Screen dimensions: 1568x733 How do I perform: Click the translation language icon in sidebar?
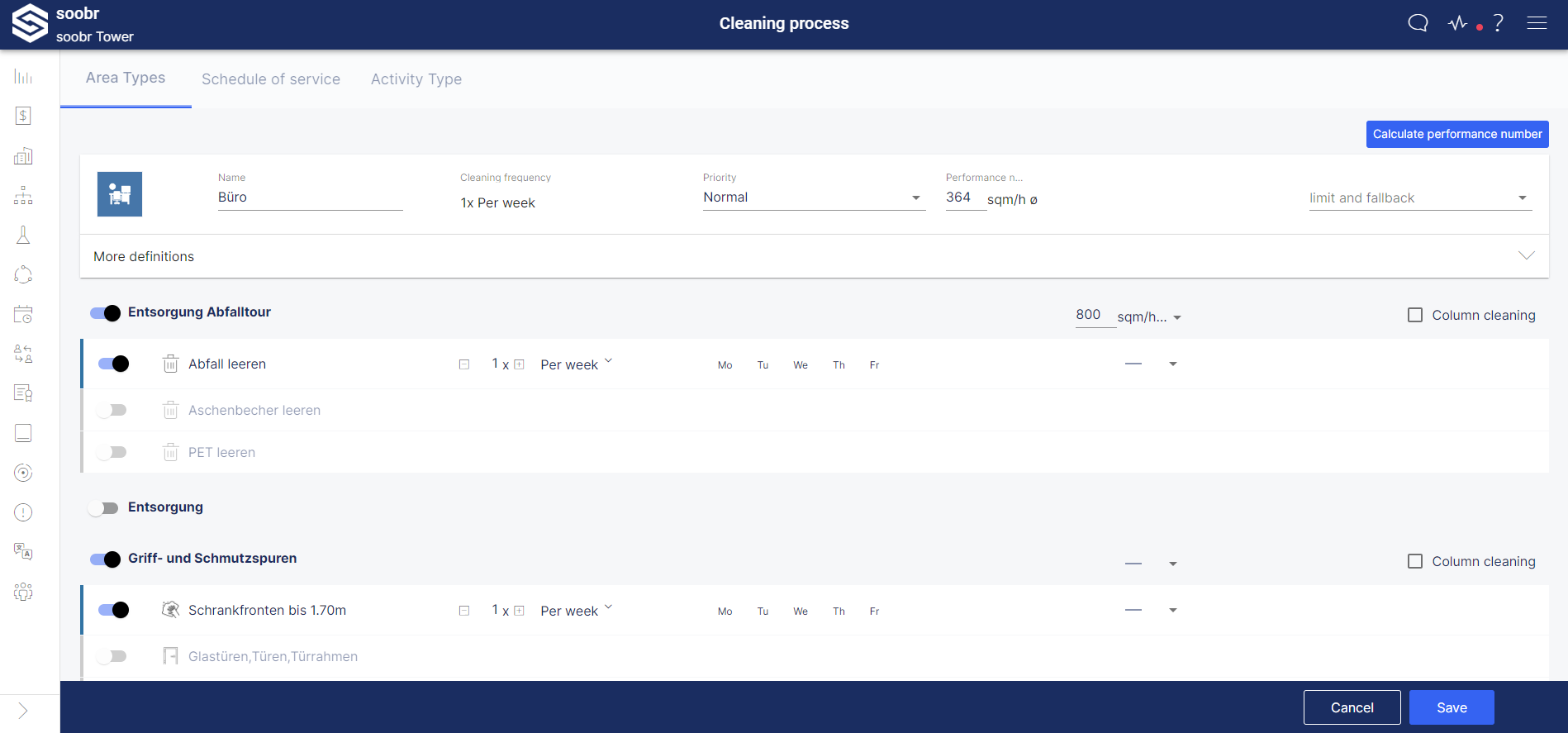click(23, 552)
